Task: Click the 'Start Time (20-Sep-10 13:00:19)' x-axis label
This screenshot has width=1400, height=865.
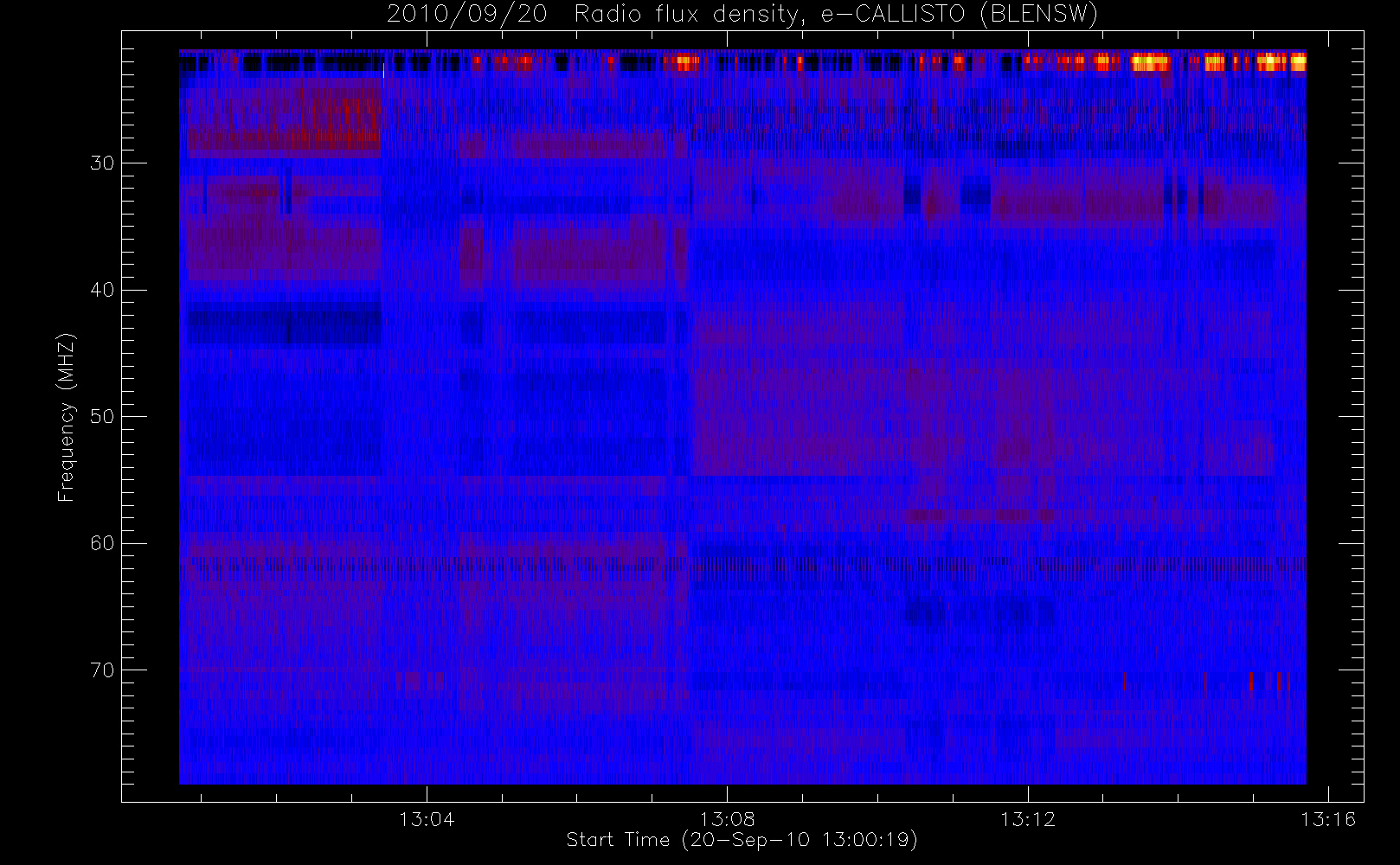Action: tap(742, 840)
